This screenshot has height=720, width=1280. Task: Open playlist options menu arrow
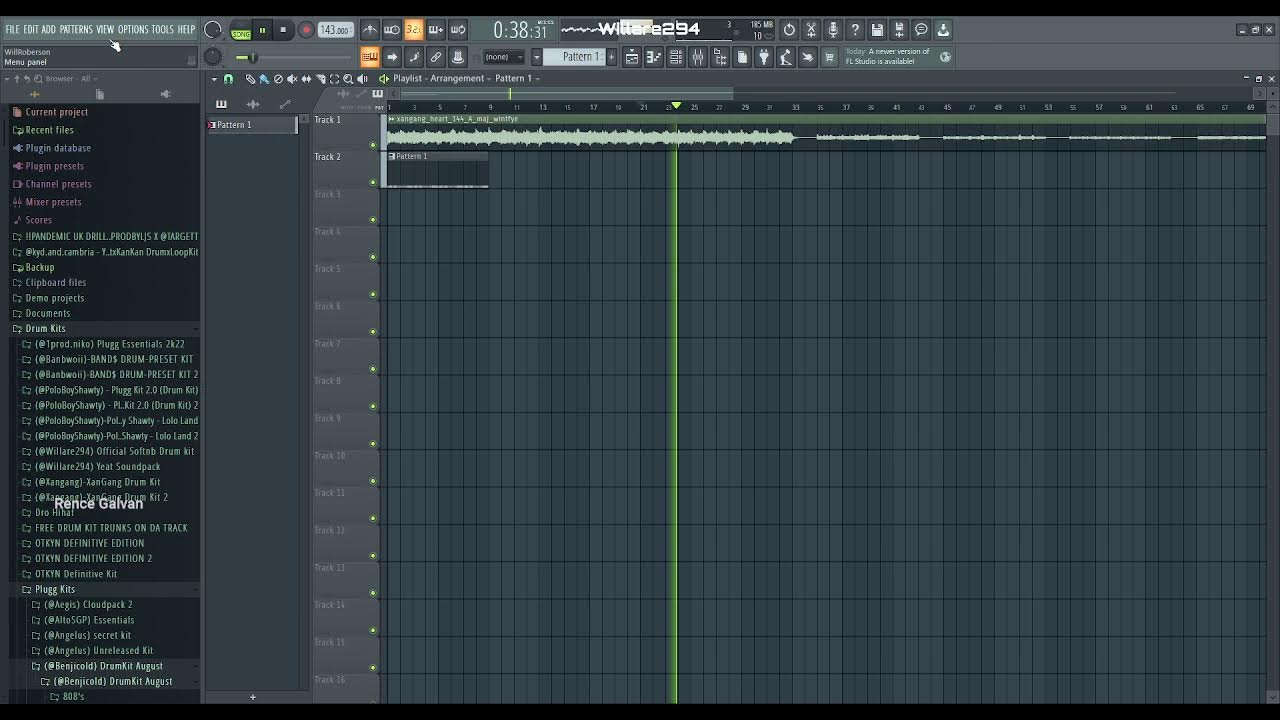point(215,78)
